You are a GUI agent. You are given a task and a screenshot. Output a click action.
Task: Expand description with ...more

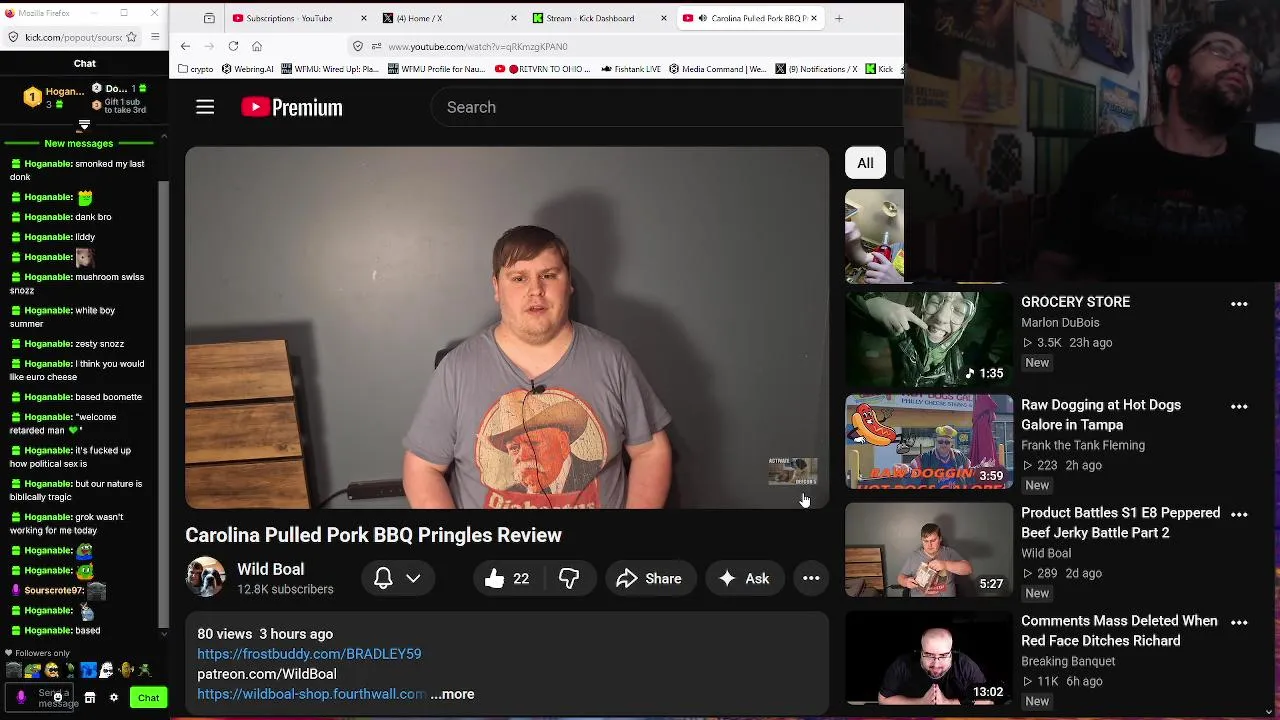[452, 694]
